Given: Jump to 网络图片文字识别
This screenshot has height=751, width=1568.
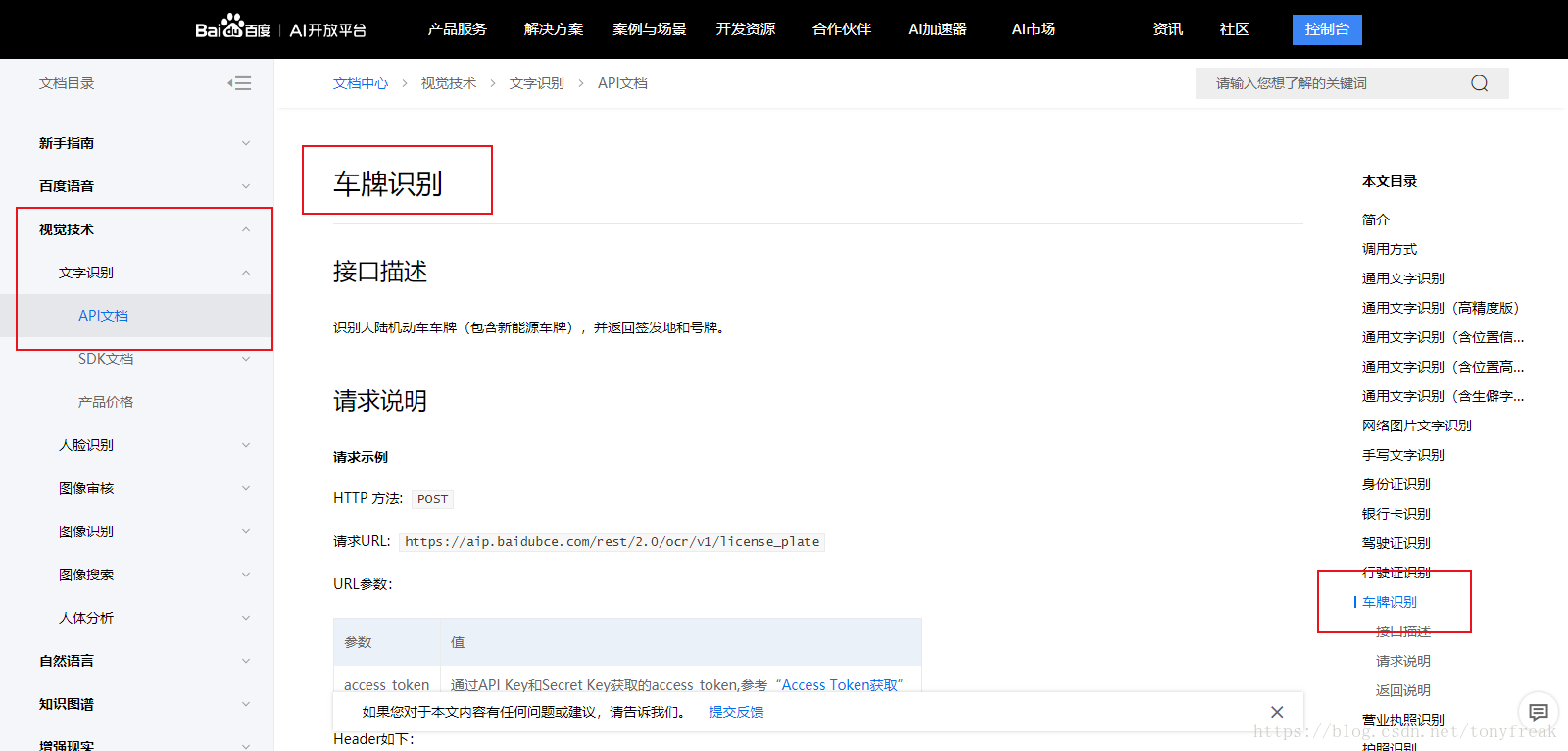Looking at the screenshot, I should 1417,426.
